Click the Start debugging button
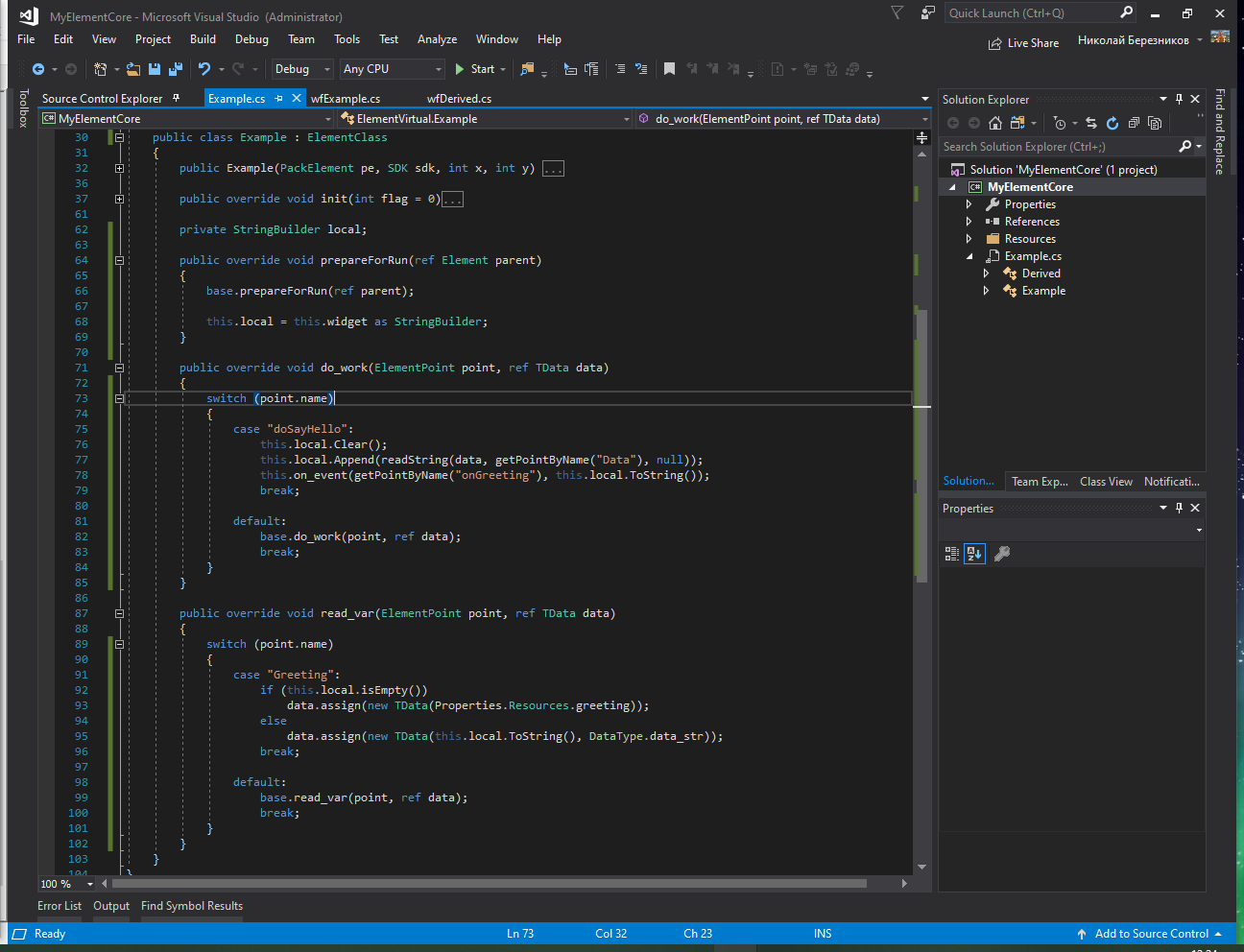Screen dimensions: 1244x952 475,69
